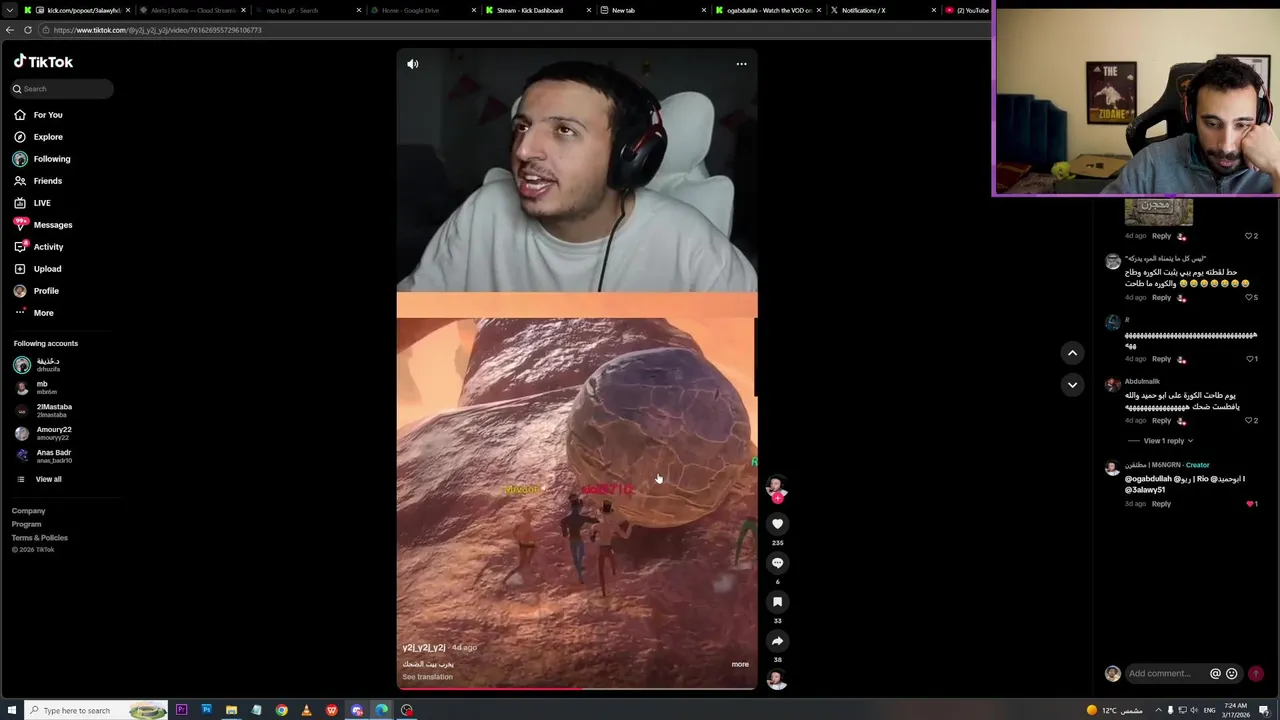Open the Windows Start menu

[11, 710]
